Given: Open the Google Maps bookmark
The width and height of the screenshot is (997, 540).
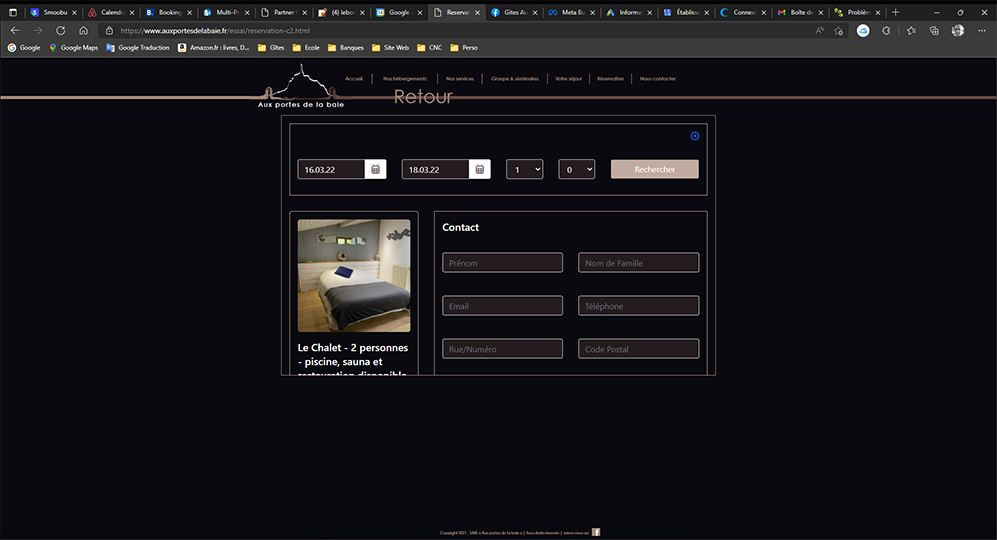Looking at the screenshot, I should 74,48.
